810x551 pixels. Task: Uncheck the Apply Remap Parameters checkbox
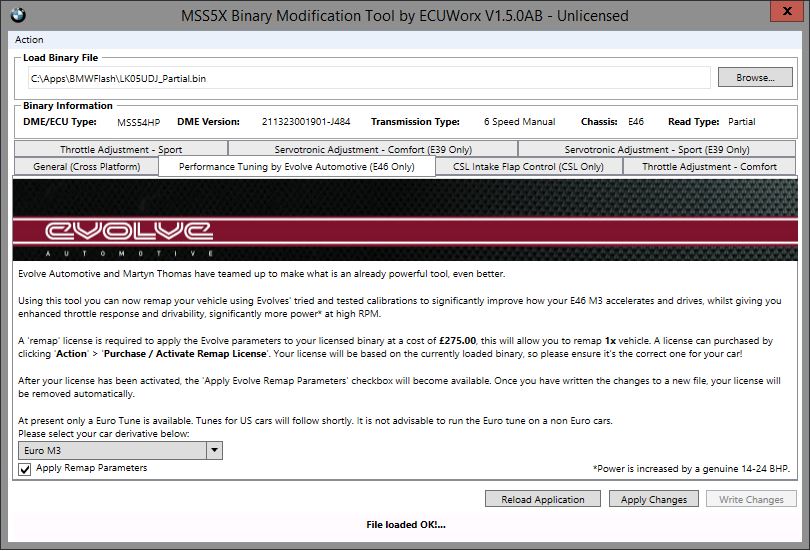coord(24,469)
